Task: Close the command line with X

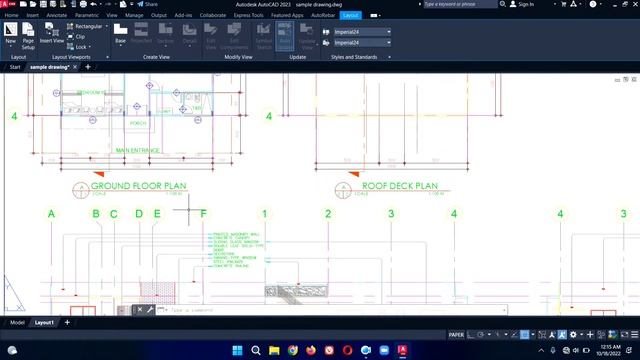Action: (x=140, y=310)
